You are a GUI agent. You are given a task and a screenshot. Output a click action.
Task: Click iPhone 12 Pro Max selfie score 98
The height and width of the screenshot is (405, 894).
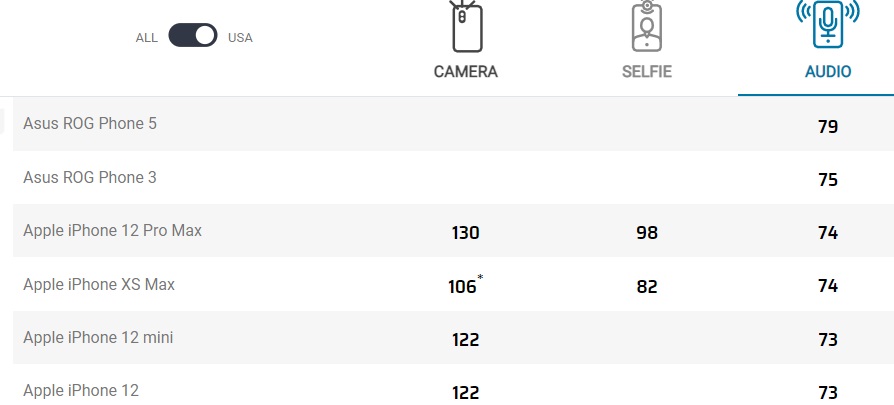[647, 233]
